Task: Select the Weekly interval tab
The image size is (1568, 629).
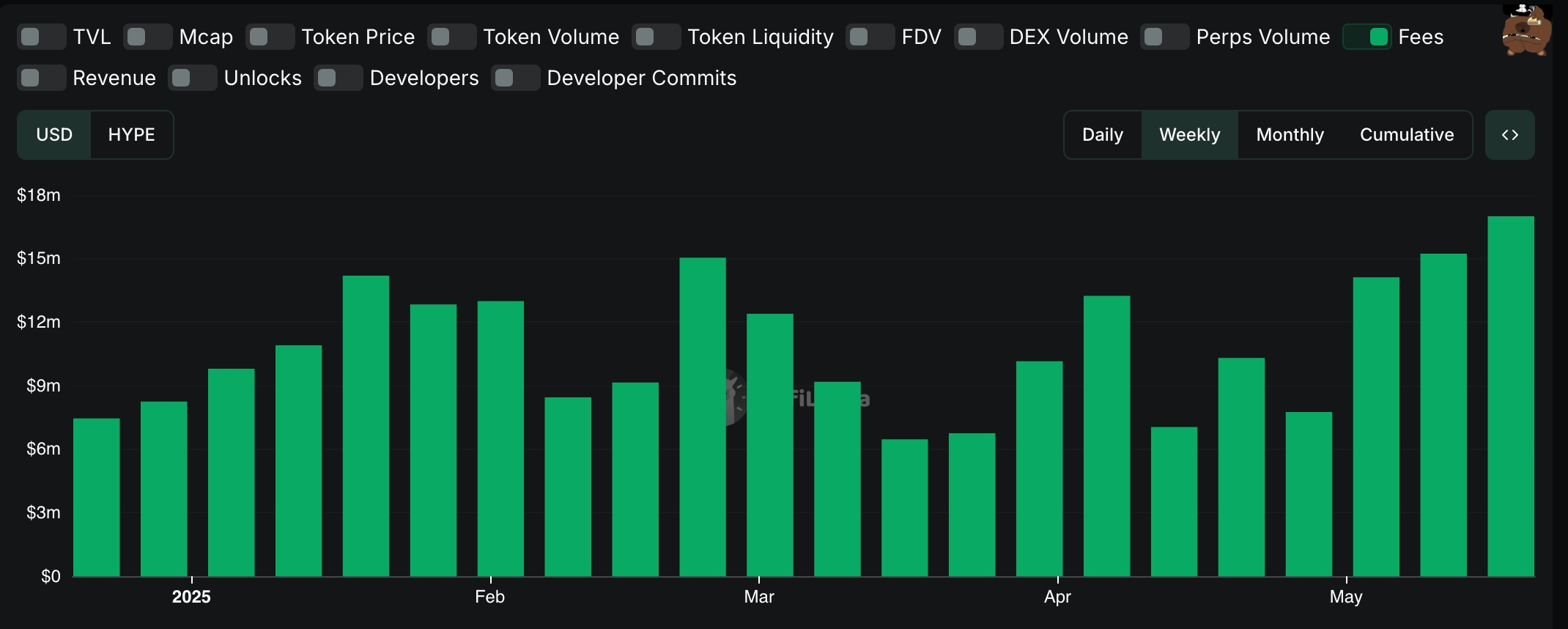Action: point(1190,135)
